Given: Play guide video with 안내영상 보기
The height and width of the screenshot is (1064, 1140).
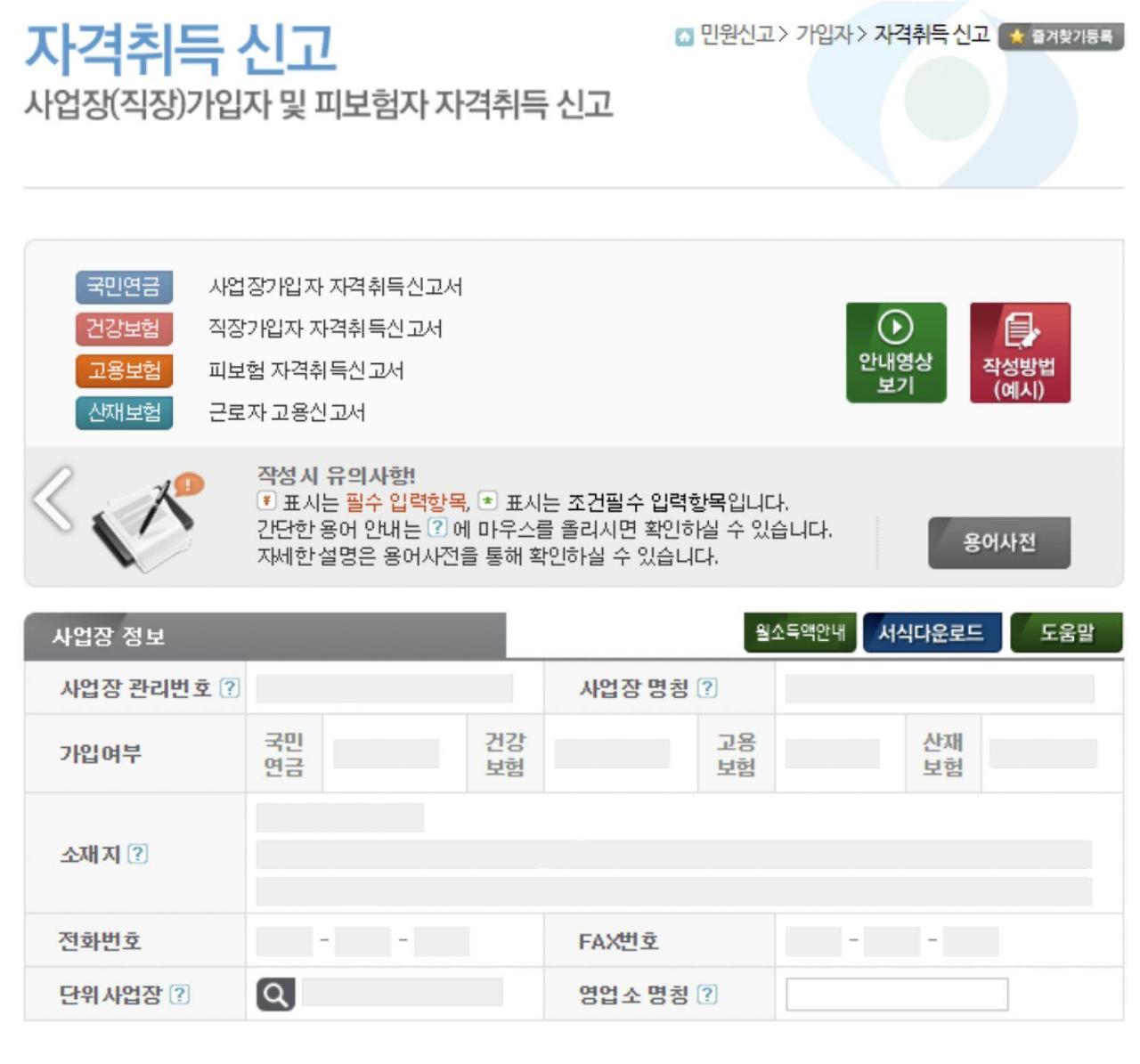Looking at the screenshot, I should (896, 353).
